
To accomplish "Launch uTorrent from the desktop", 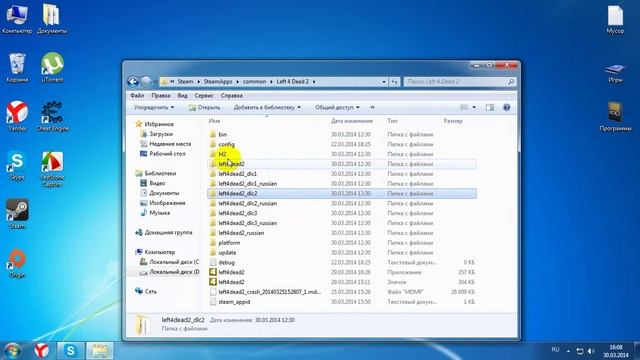I will pyautogui.click(x=52, y=68).
